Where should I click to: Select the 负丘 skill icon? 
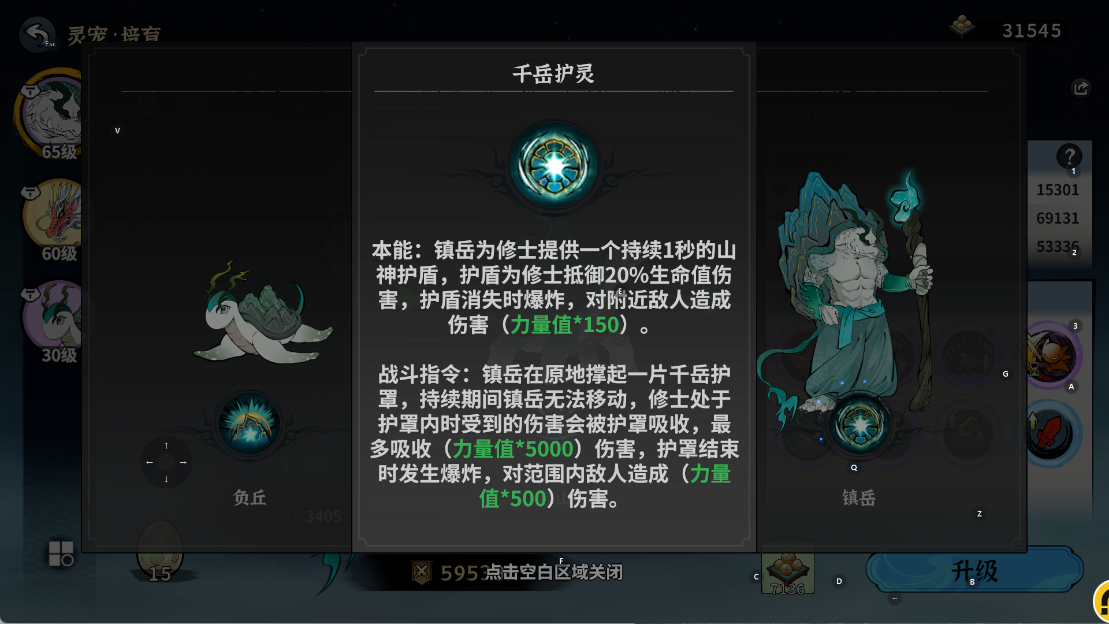(249, 424)
